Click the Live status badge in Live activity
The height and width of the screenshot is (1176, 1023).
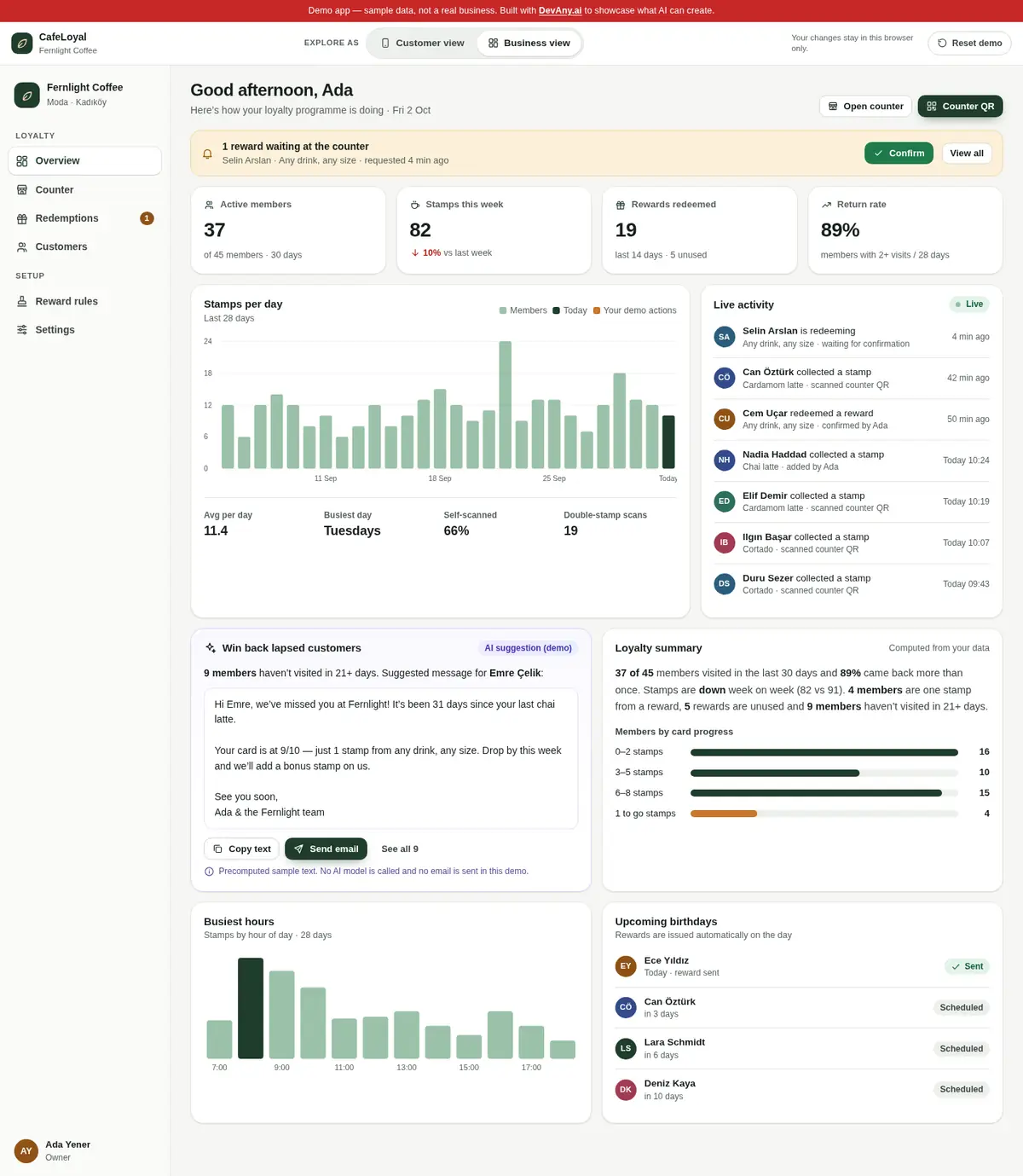(x=969, y=304)
